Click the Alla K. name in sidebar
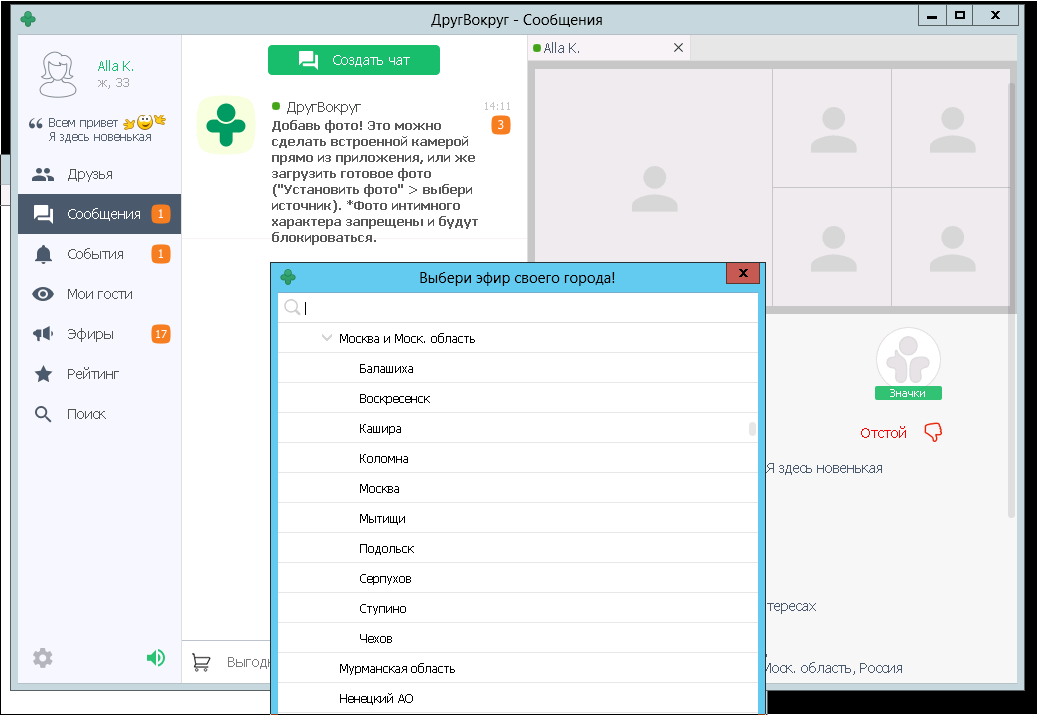The width and height of the screenshot is (1038, 715). coord(115,66)
